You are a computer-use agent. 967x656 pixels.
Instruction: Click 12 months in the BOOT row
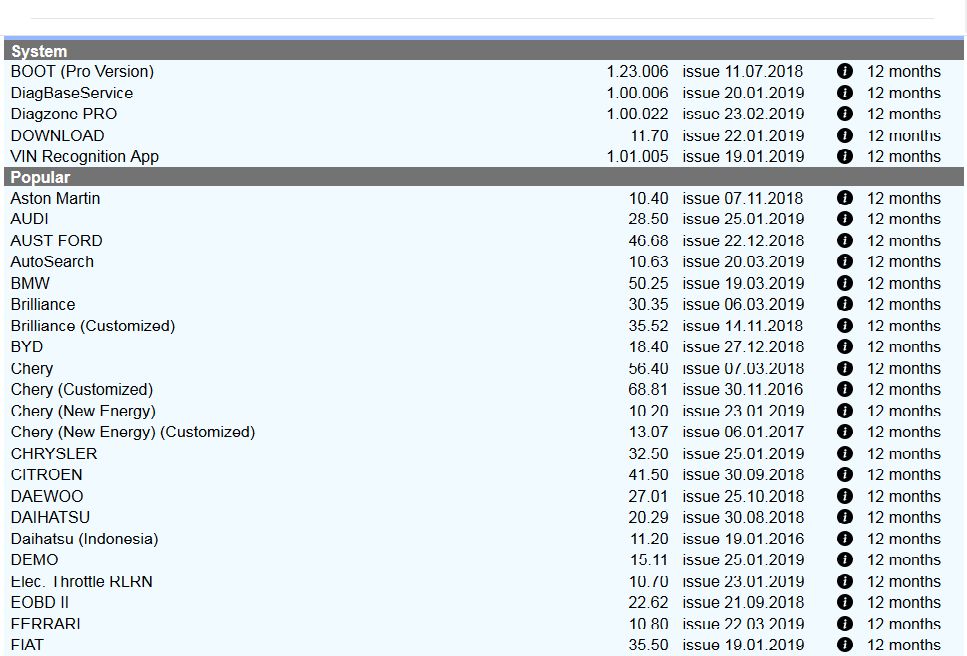903,72
